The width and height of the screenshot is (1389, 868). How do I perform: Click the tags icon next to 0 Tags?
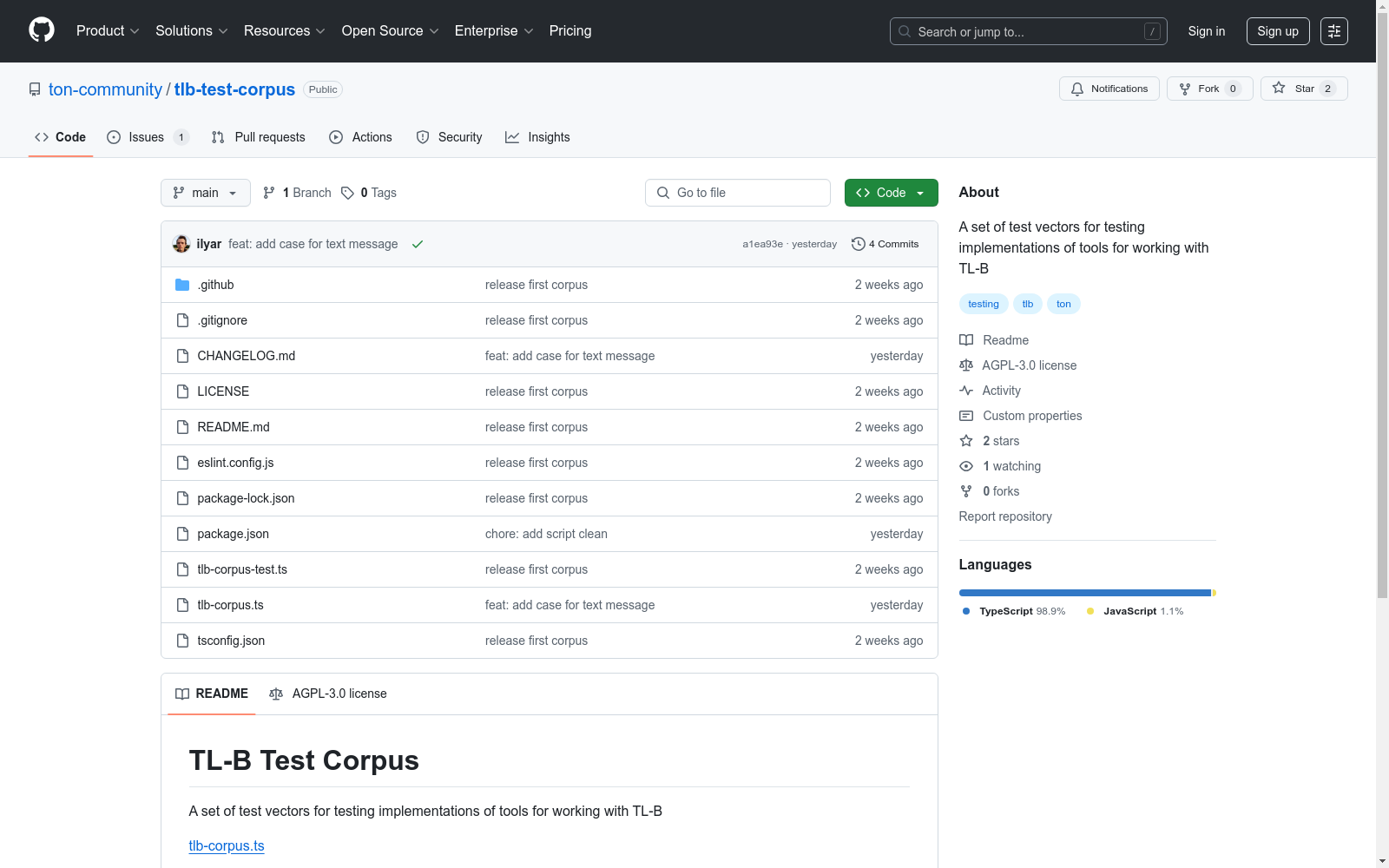coord(347,193)
